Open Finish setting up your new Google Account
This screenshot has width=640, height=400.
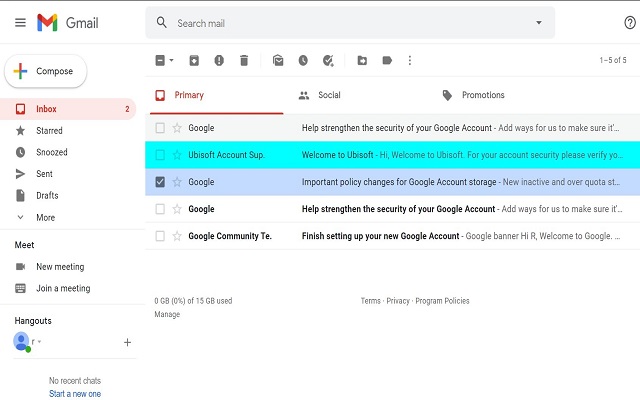click(392, 236)
